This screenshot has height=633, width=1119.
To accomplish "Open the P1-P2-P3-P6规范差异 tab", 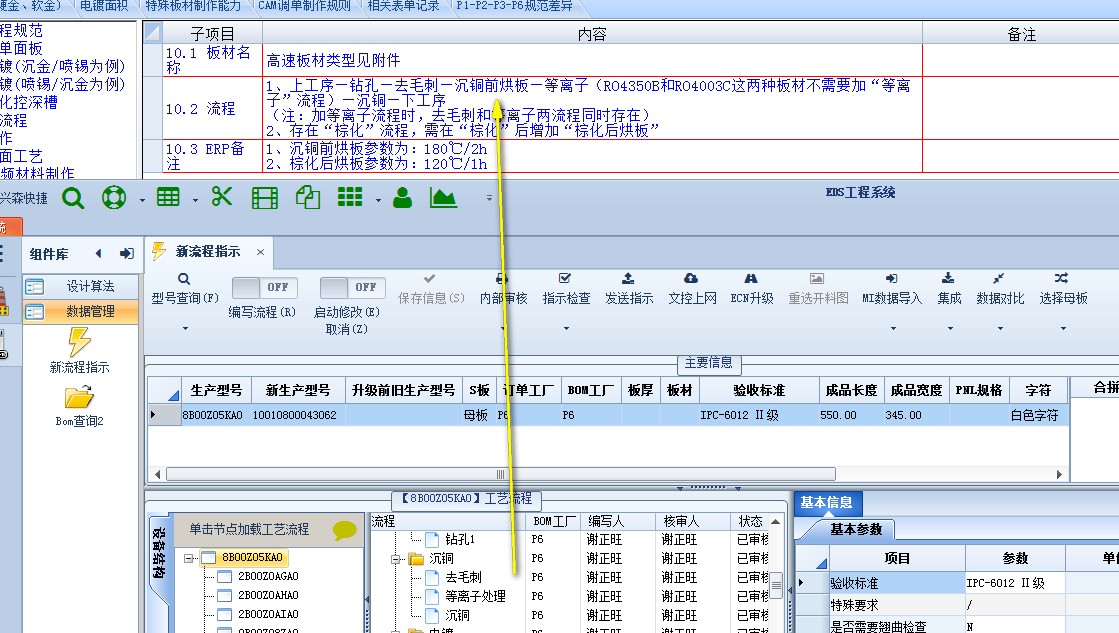I will pyautogui.click(x=514, y=6).
